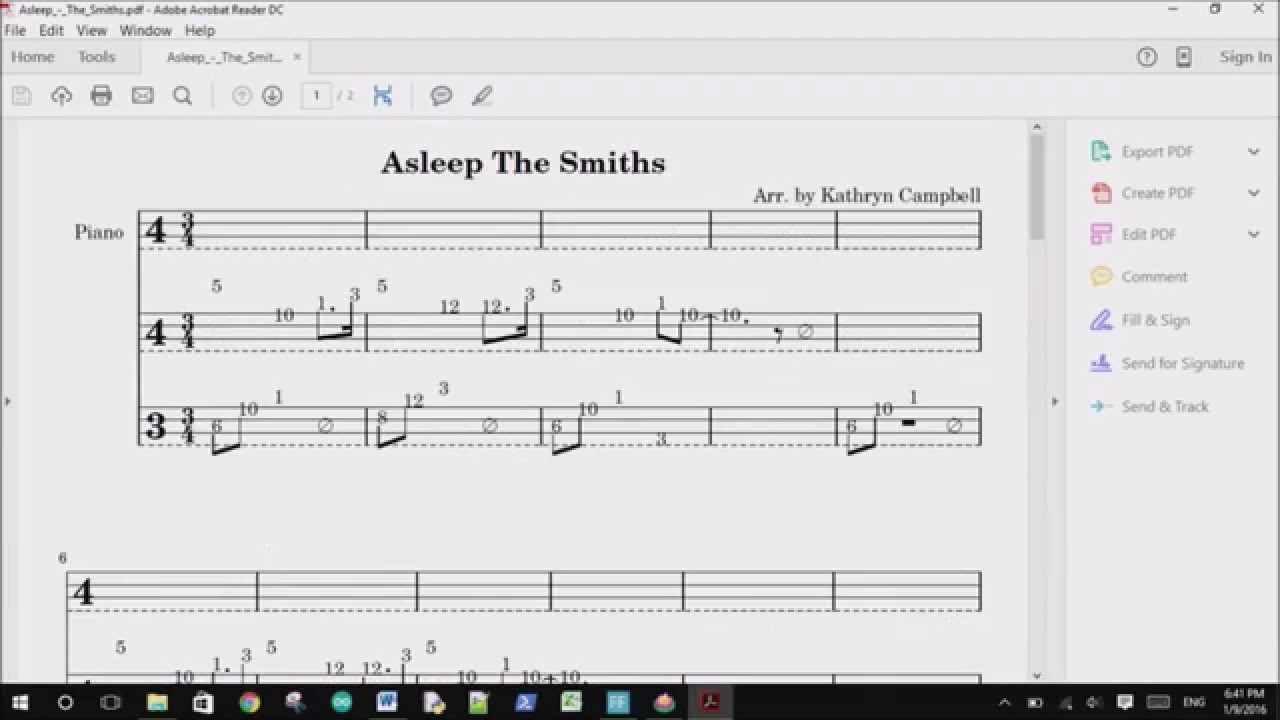Open the Help menu
Viewport: 1280px width, 720px height.
(200, 30)
